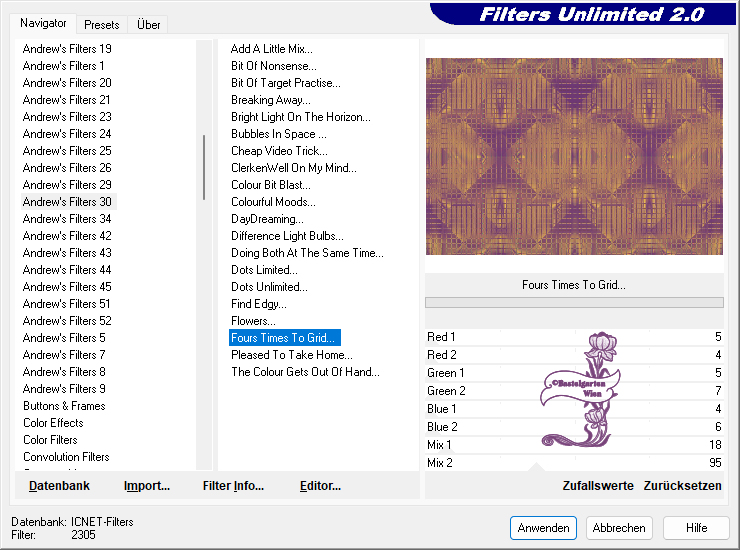This screenshot has width=740, height=550.
Task: Select Fours Times To Grid... filter
Action: click(285, 338)
